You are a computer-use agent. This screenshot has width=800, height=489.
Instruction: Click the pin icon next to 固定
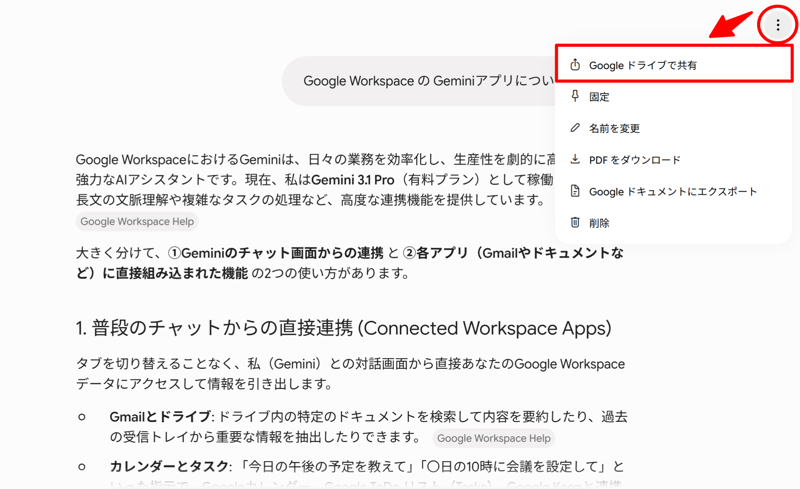(x=575, y=96)
